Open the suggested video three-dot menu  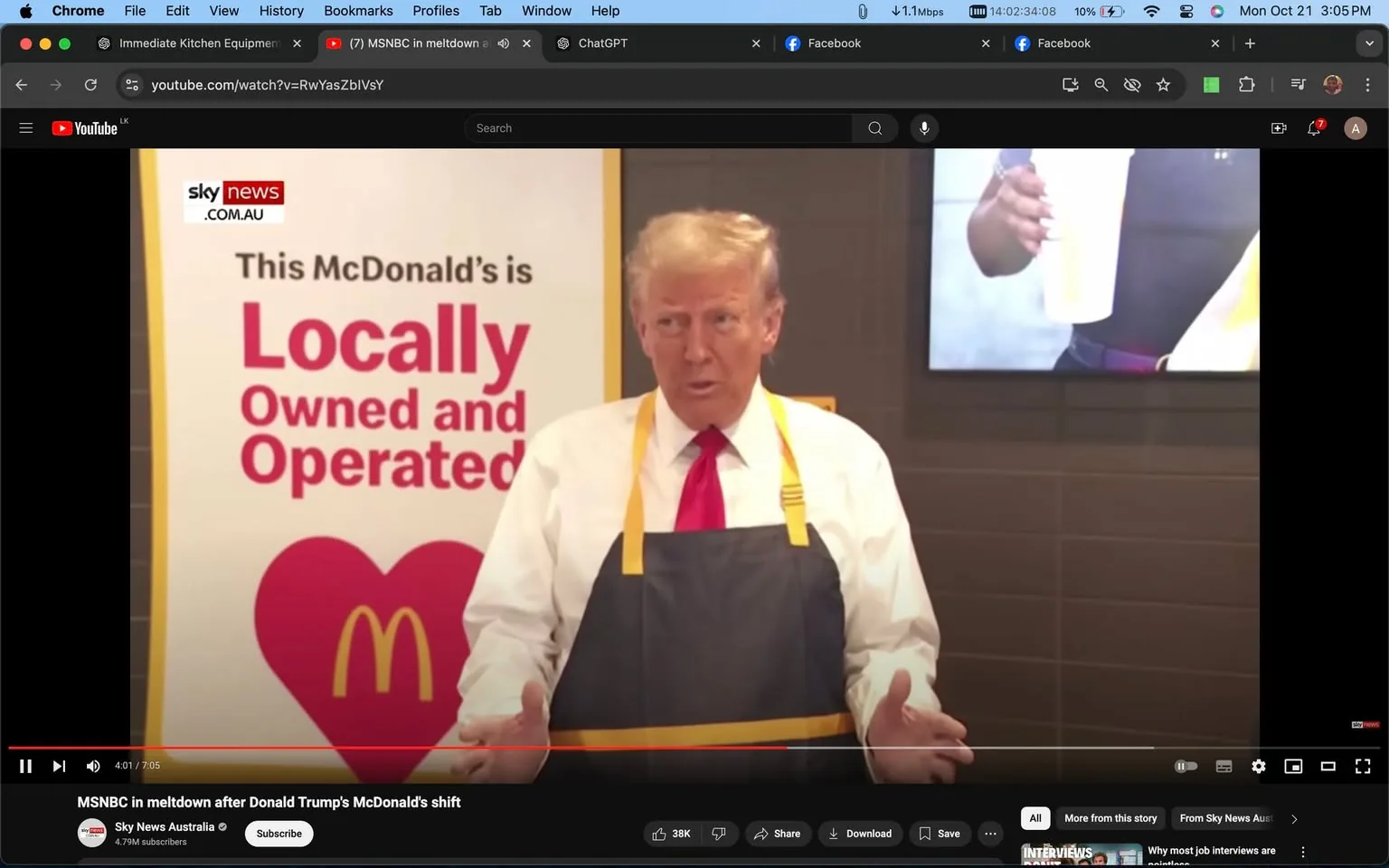1301,851
